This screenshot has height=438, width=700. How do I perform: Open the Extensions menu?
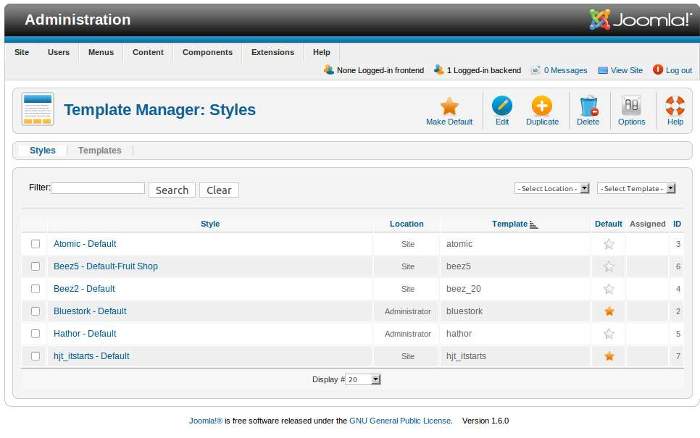tap(272, 52)
